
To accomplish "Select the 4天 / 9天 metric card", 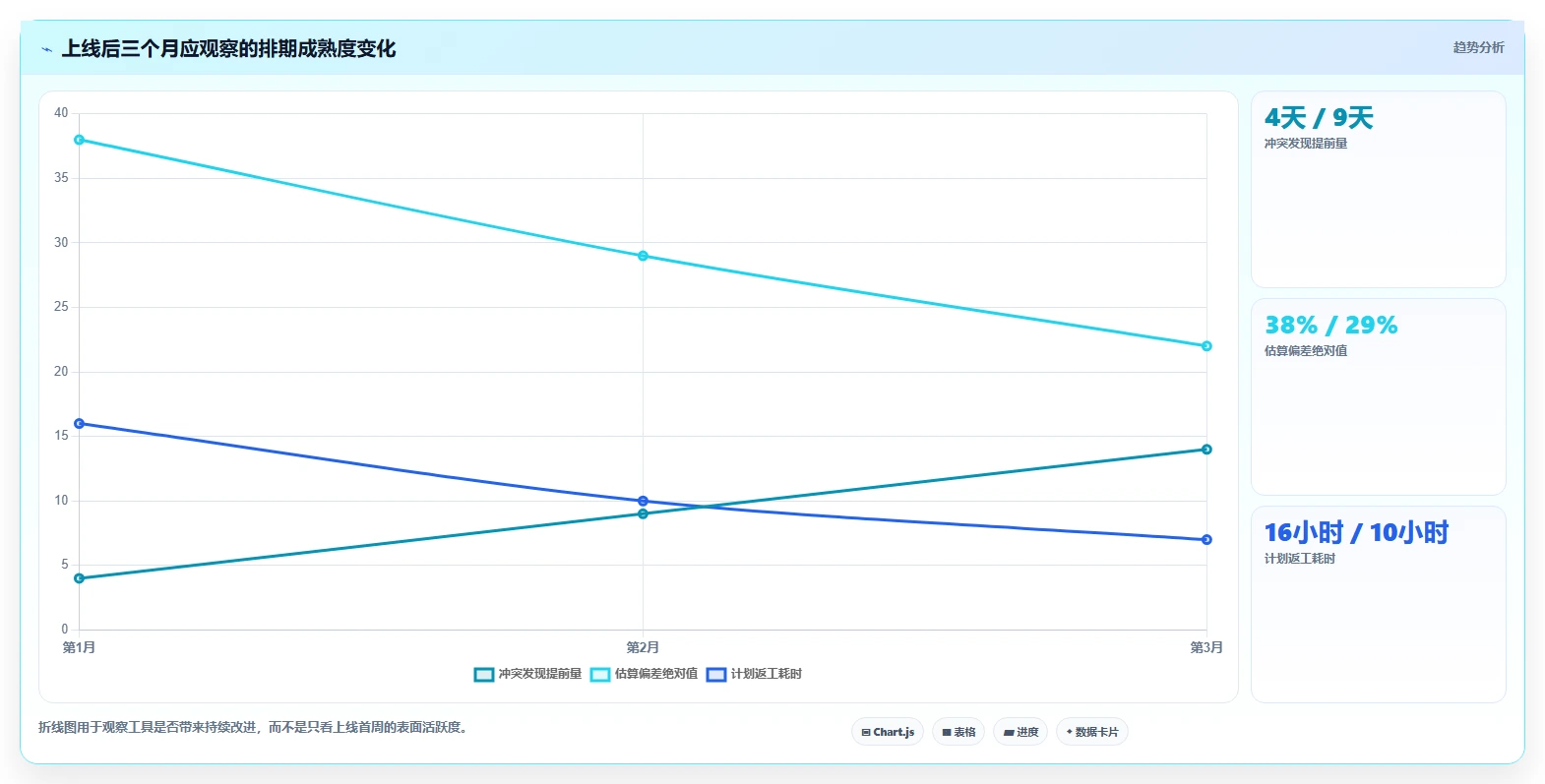I will [1379, 190].
